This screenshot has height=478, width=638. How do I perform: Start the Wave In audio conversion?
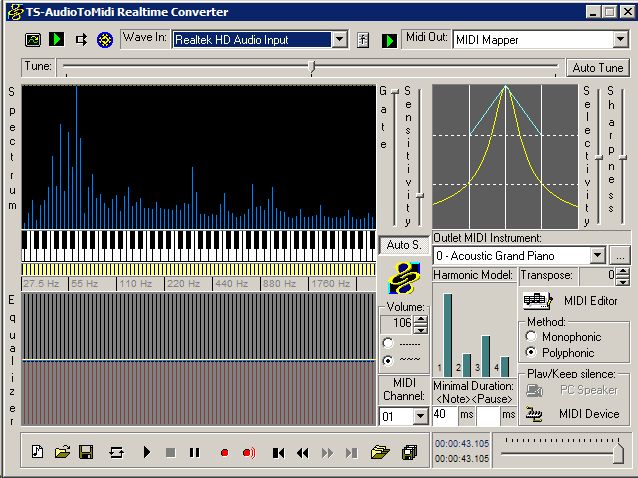pos(57,40)
